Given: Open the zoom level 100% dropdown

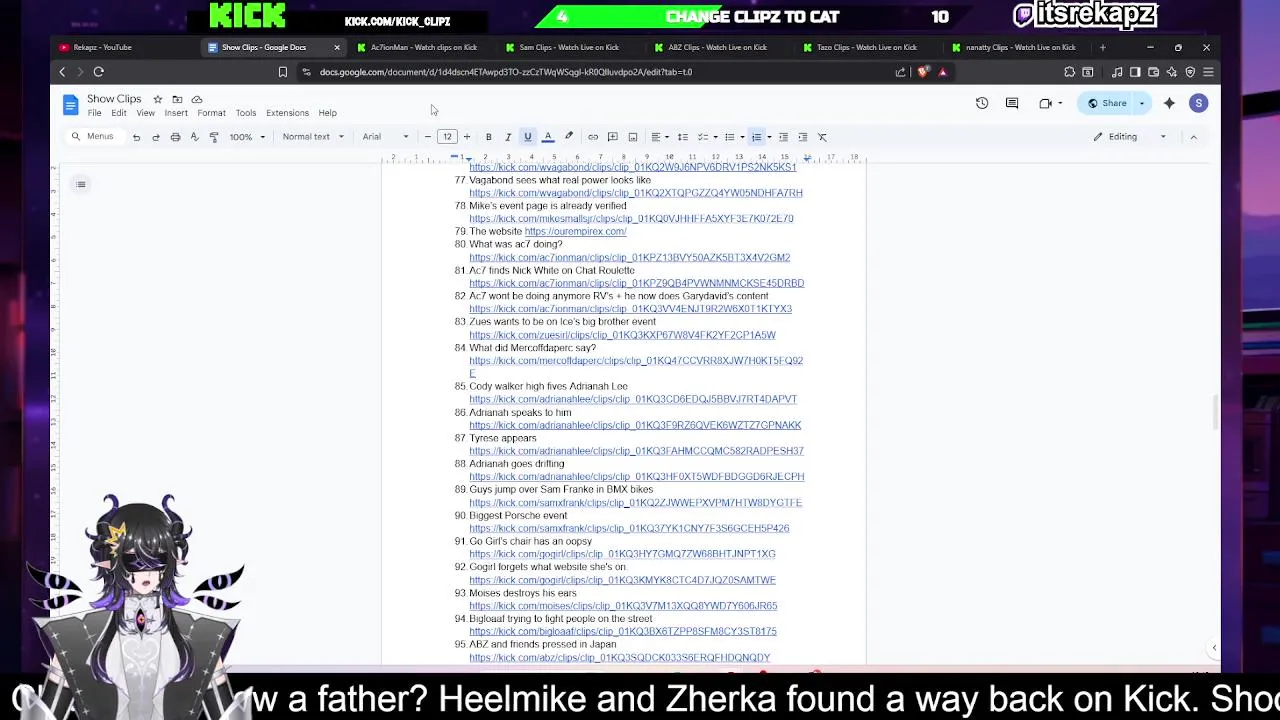Looking at the screenshot, I should pos(247,137).
